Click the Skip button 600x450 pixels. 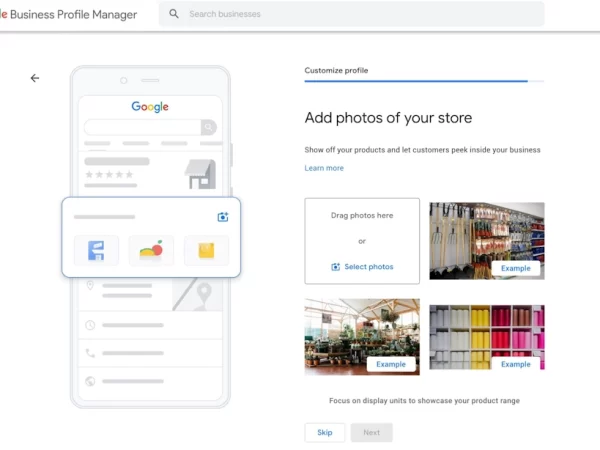tap(325, 432)
